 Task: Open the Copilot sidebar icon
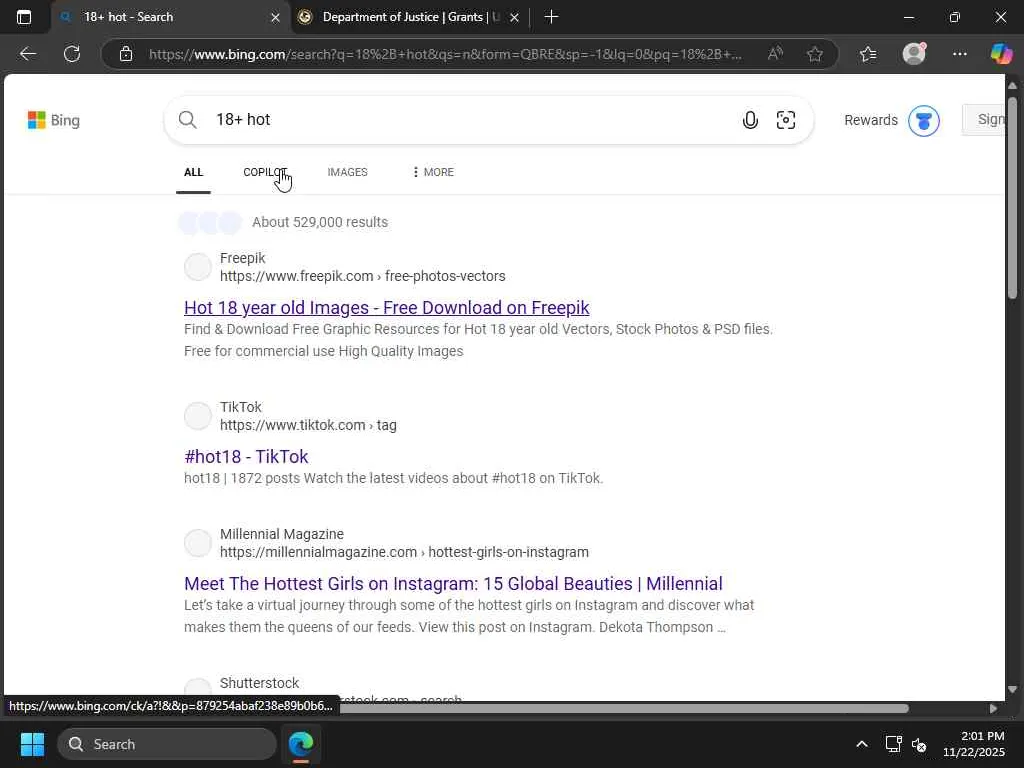(1001, 54)
